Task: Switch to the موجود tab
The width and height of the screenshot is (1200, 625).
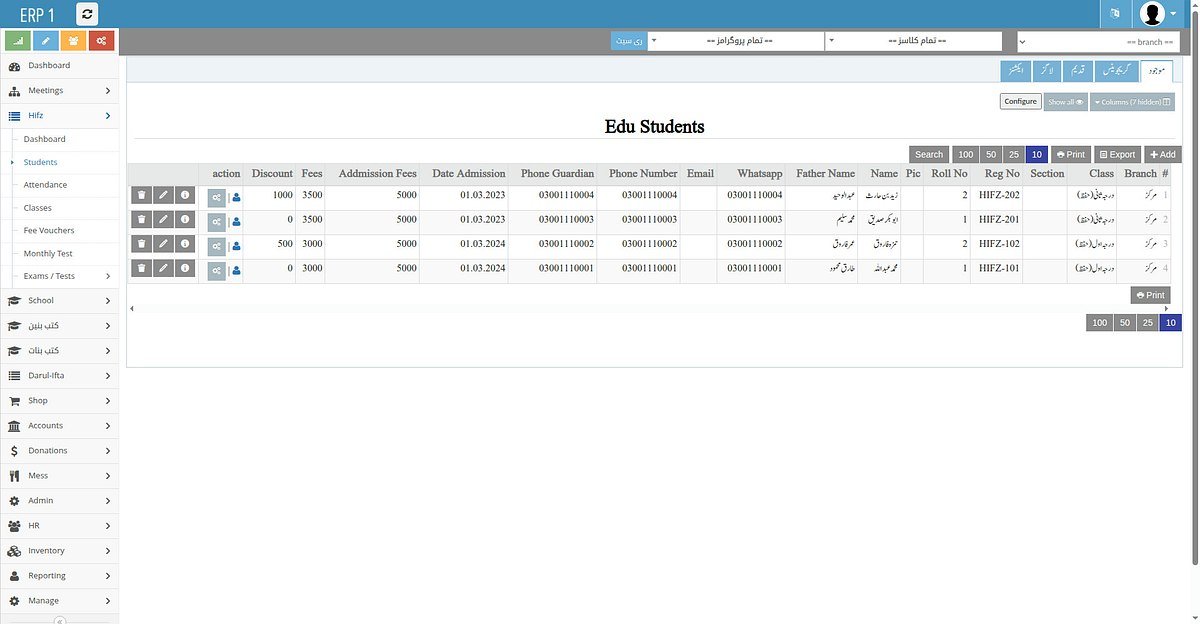Action: (x=1157, y=71)
